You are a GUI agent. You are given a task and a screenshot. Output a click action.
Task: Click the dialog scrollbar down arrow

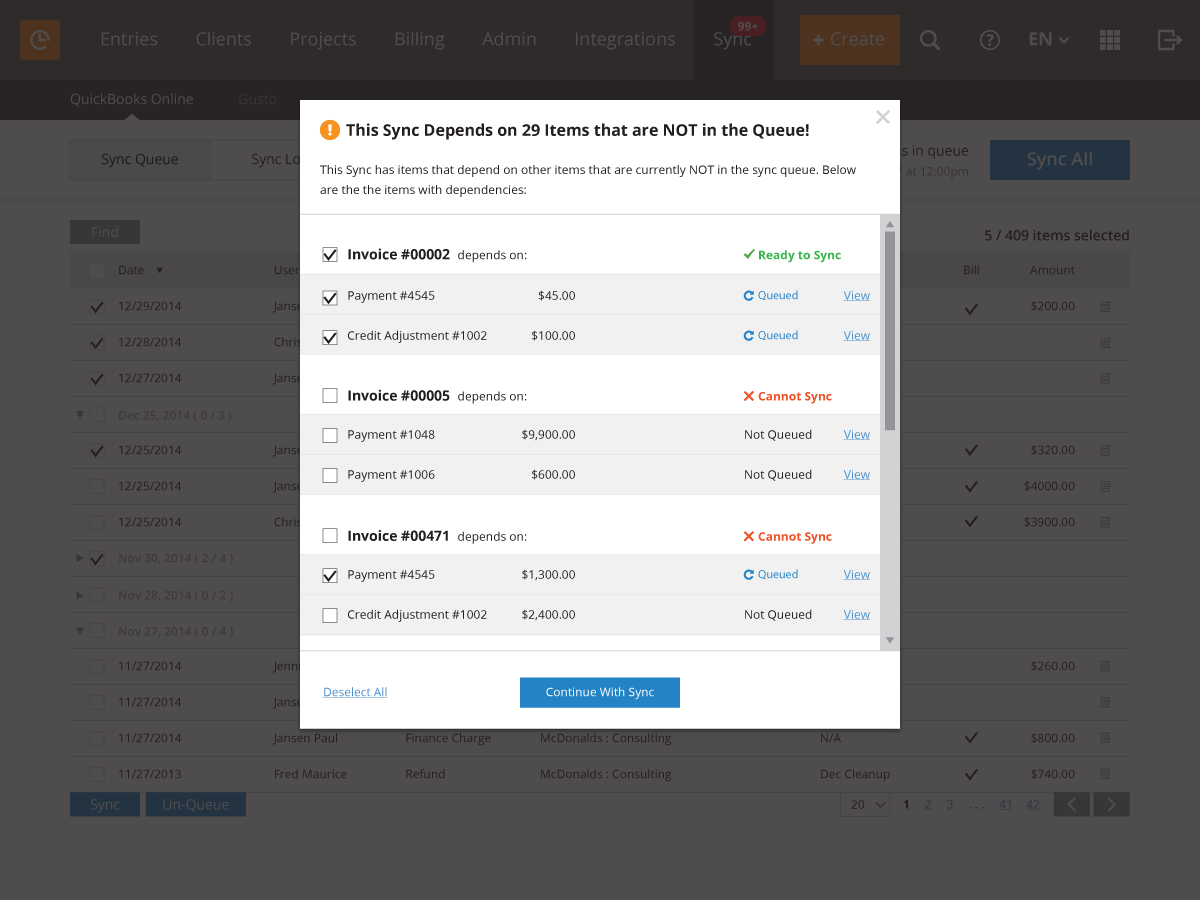point(889,640)
